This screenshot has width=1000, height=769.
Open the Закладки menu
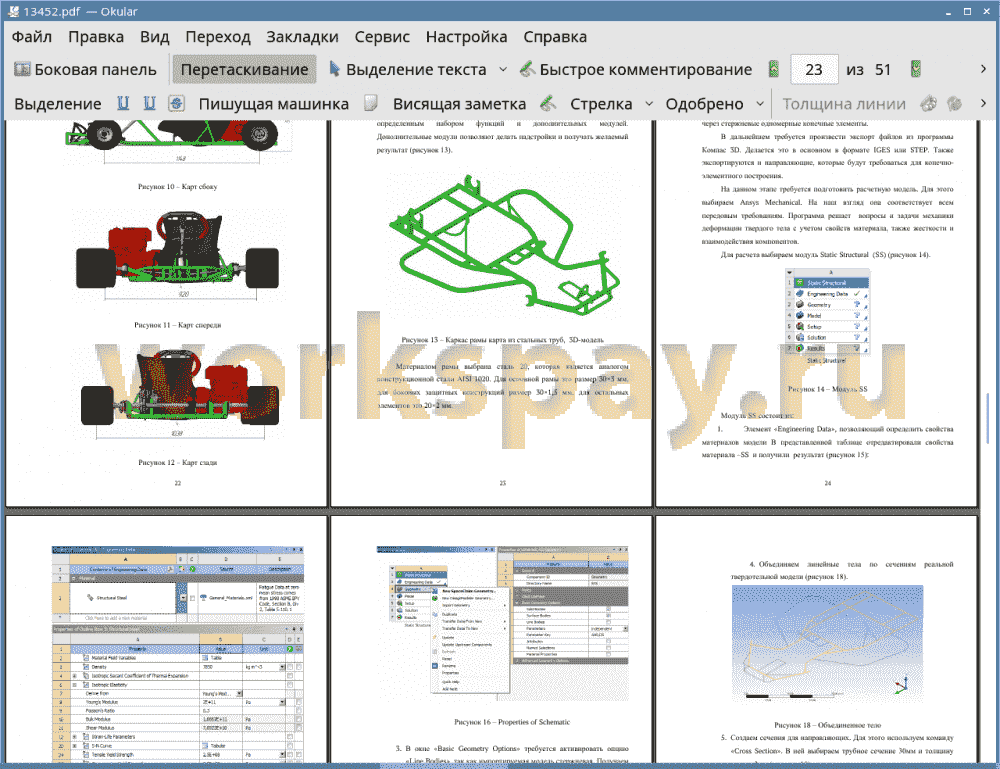tap(302, 37)
